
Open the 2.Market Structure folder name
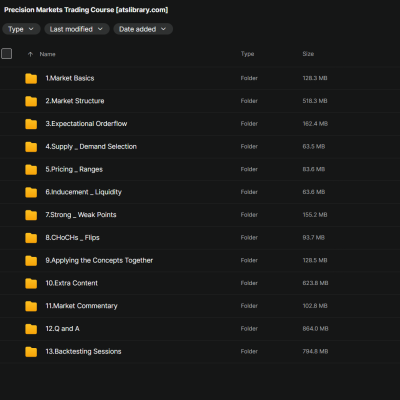[x=75, y=101]
